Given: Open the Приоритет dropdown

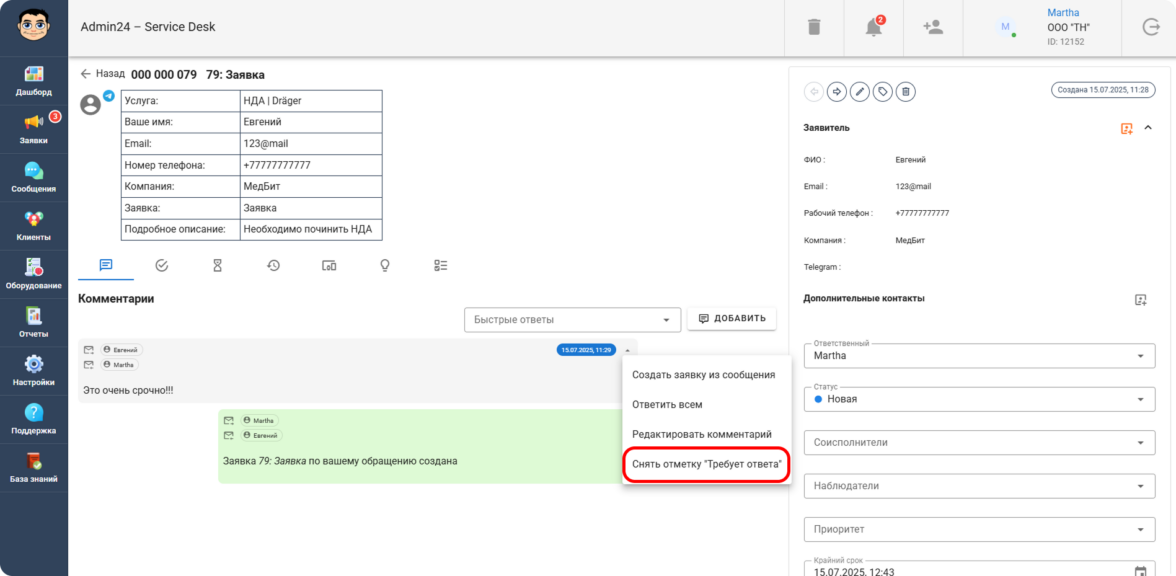Looking at the screenshot, I should coord(980,530).
